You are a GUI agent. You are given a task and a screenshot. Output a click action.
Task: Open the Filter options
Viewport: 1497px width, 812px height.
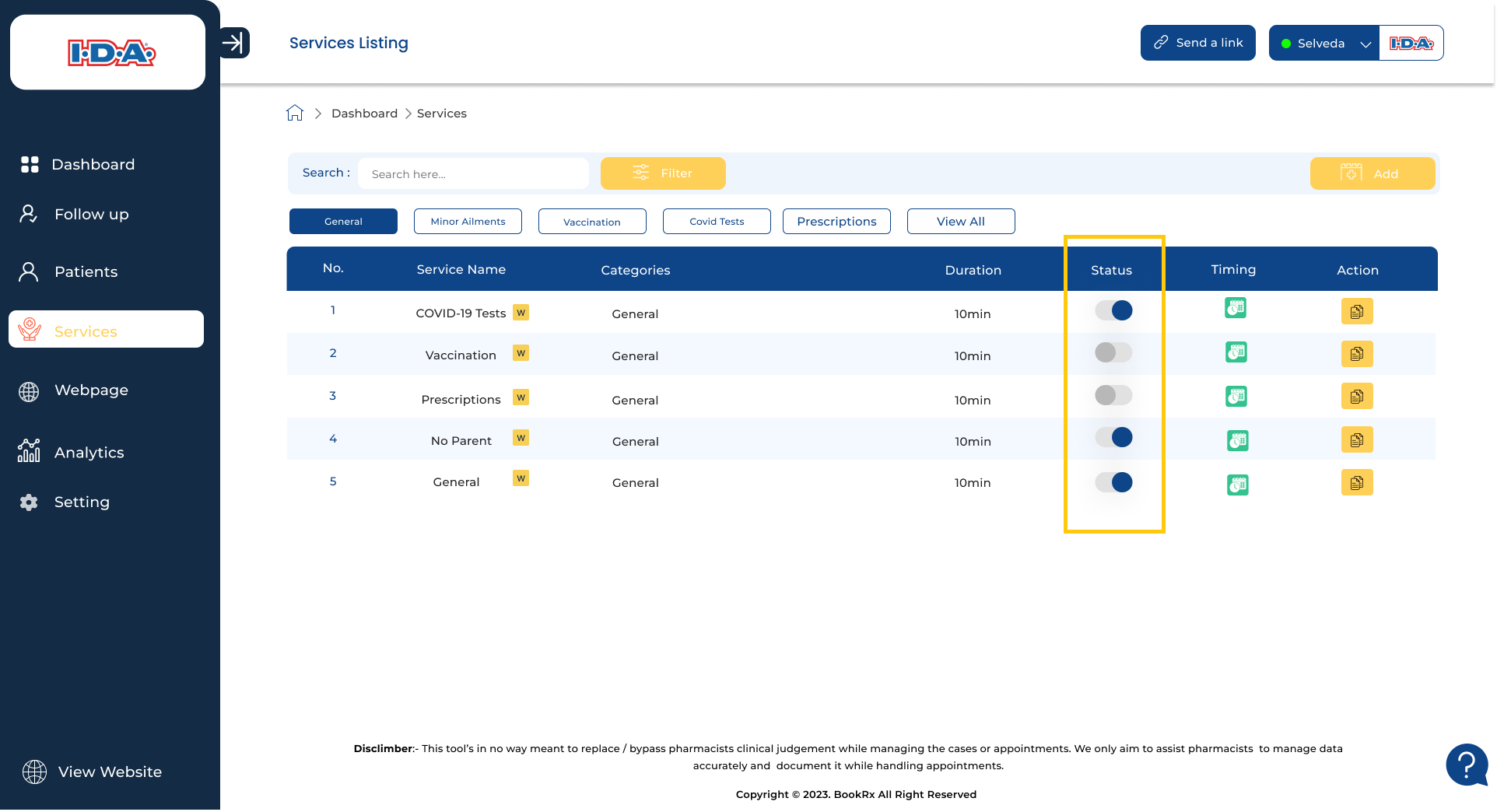click(x=663, y=173)
